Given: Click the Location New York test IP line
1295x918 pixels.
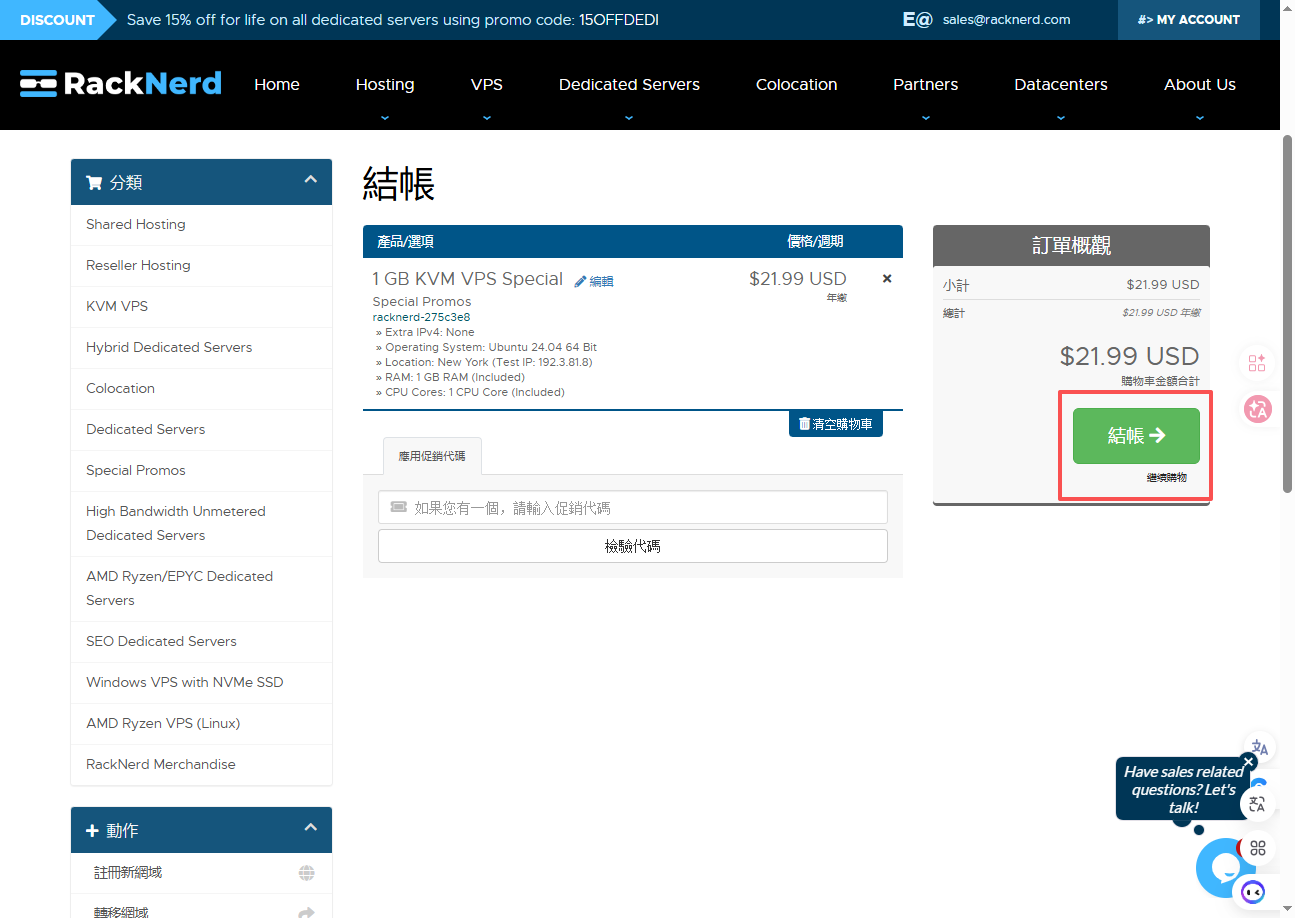Looking at the screenshot, I should click(484, 362).
